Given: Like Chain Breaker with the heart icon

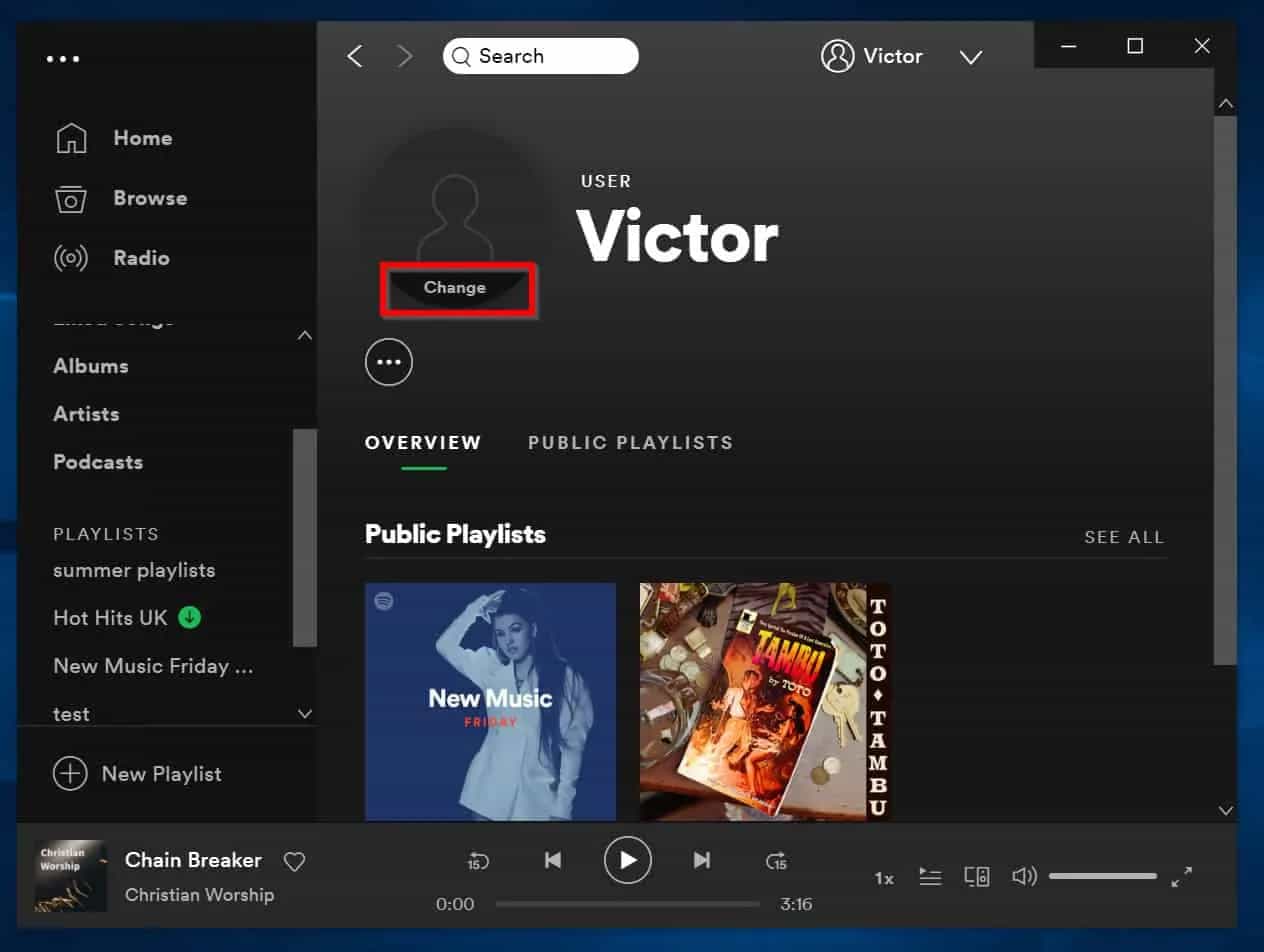Looking at the screenshot, I should tap(294, 861).
